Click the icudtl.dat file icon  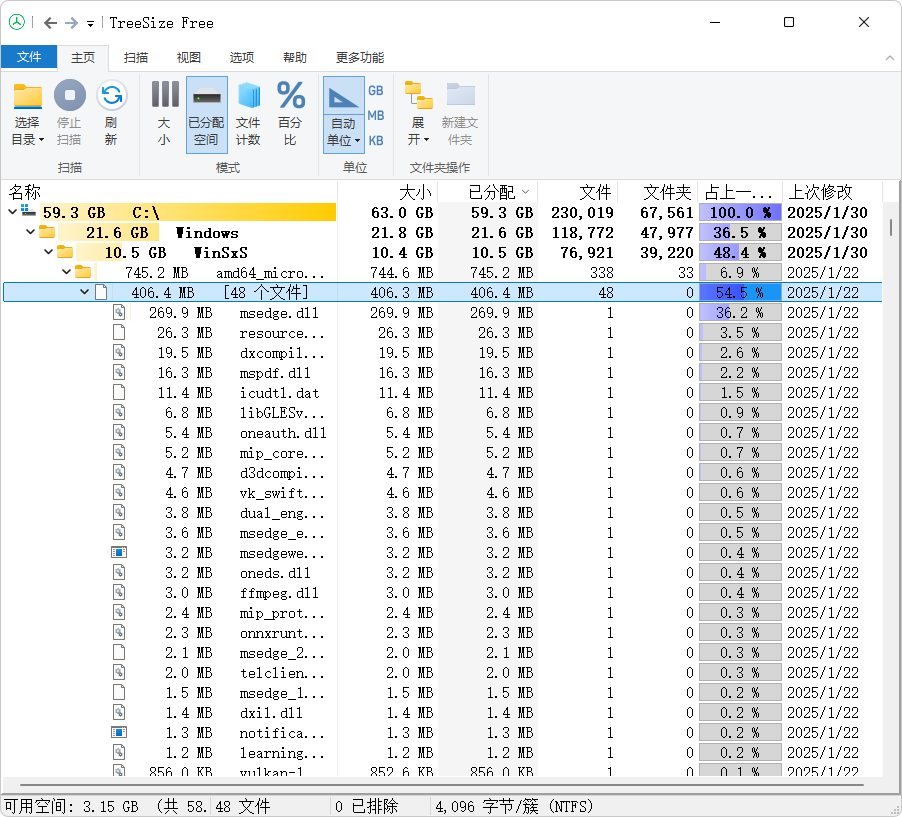point(119,392)
